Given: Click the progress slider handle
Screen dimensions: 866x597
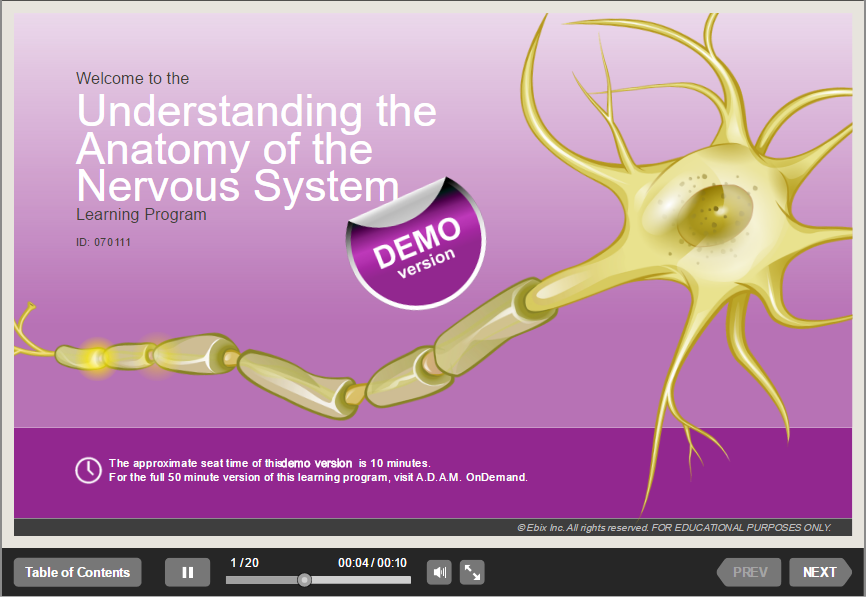Looking at the screenshot, I should [x=305, y=580].
